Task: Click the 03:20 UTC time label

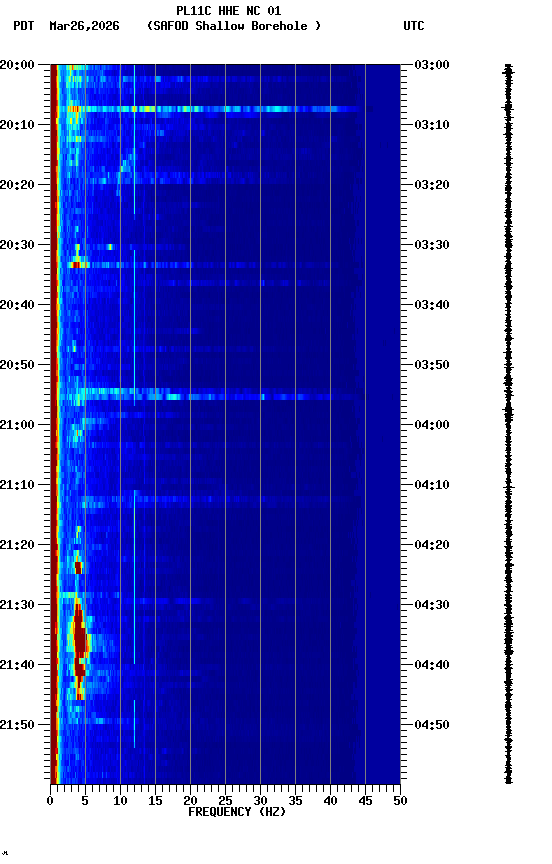Action: click(432, 185)
